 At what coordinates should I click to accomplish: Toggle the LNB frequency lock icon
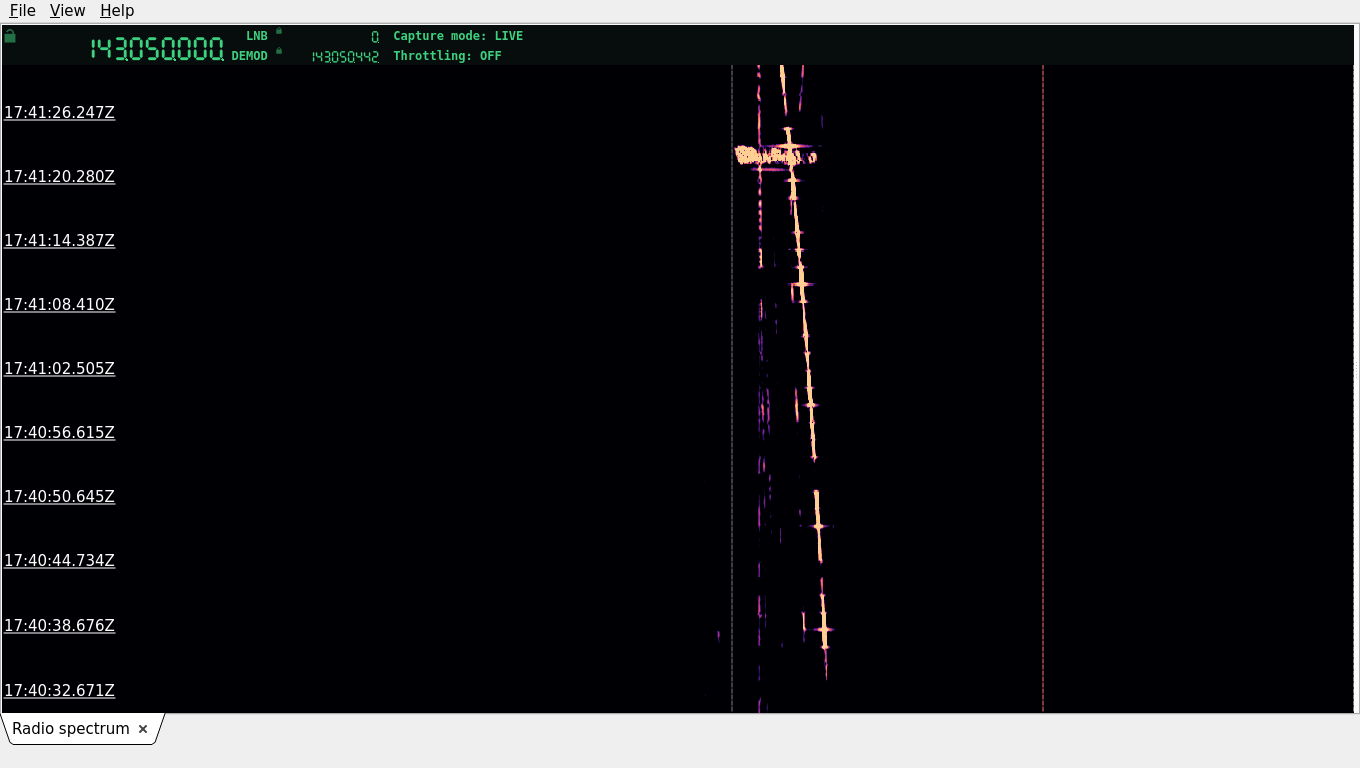[x=279, y=31]
